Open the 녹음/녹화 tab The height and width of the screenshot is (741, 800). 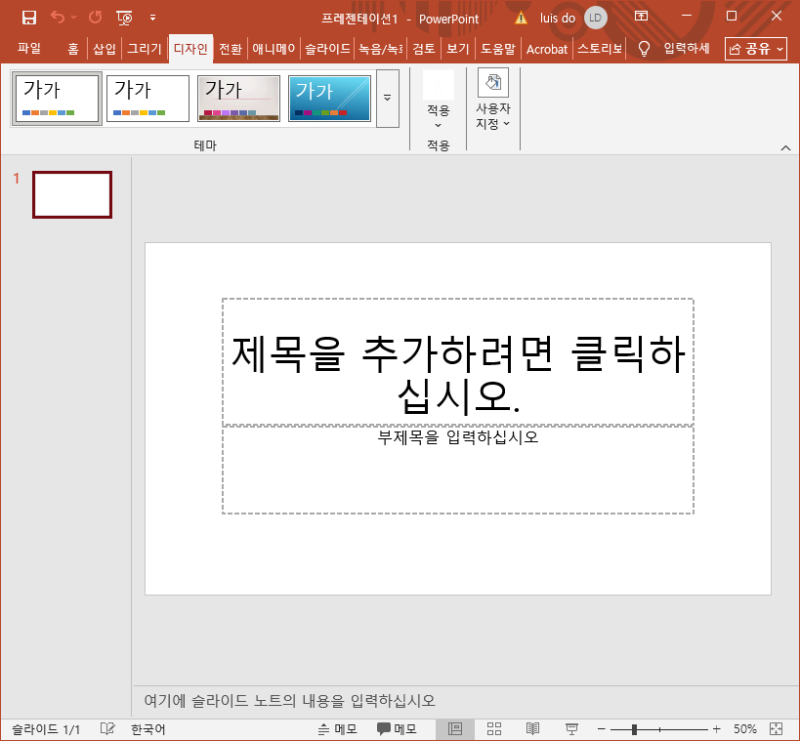coord(381,49)
